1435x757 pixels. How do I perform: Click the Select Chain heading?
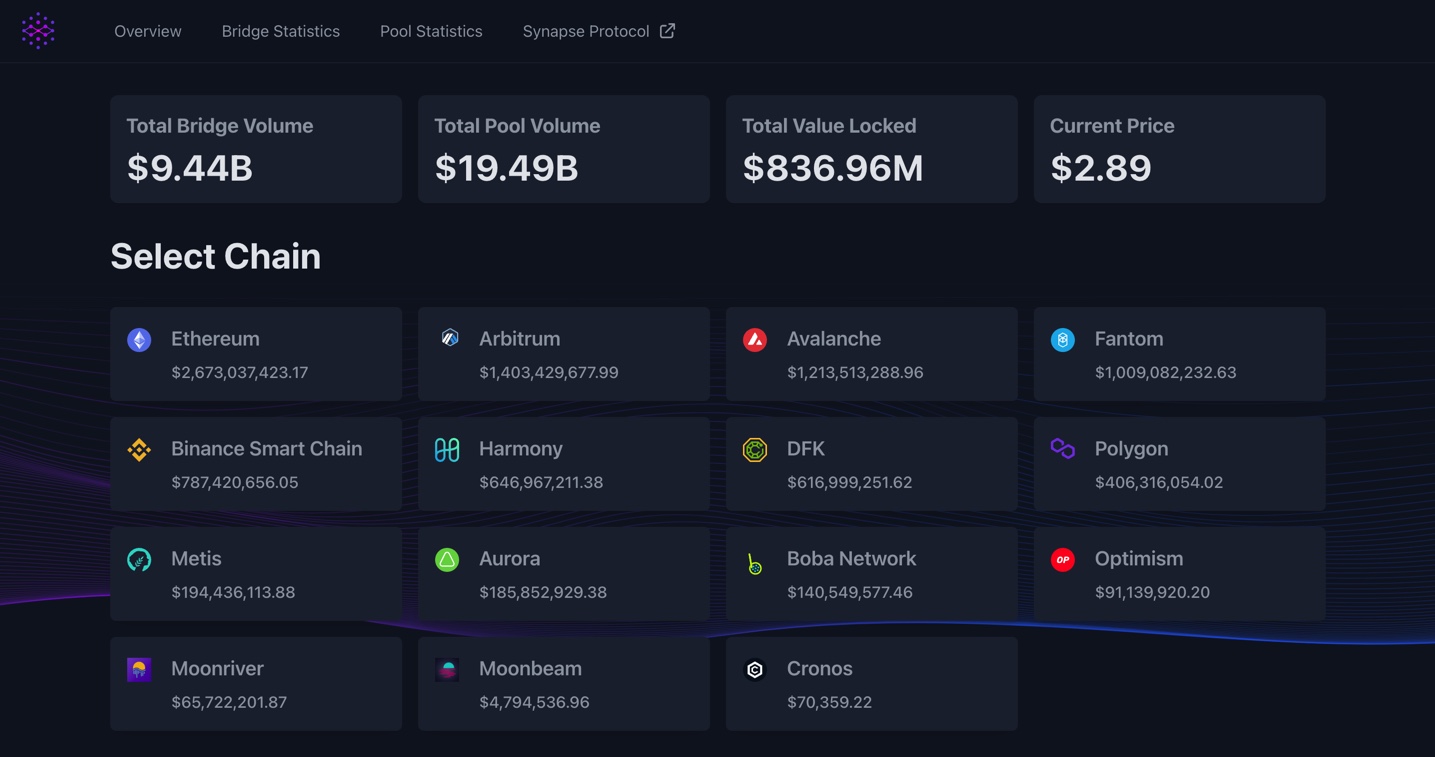coord(216,257)
